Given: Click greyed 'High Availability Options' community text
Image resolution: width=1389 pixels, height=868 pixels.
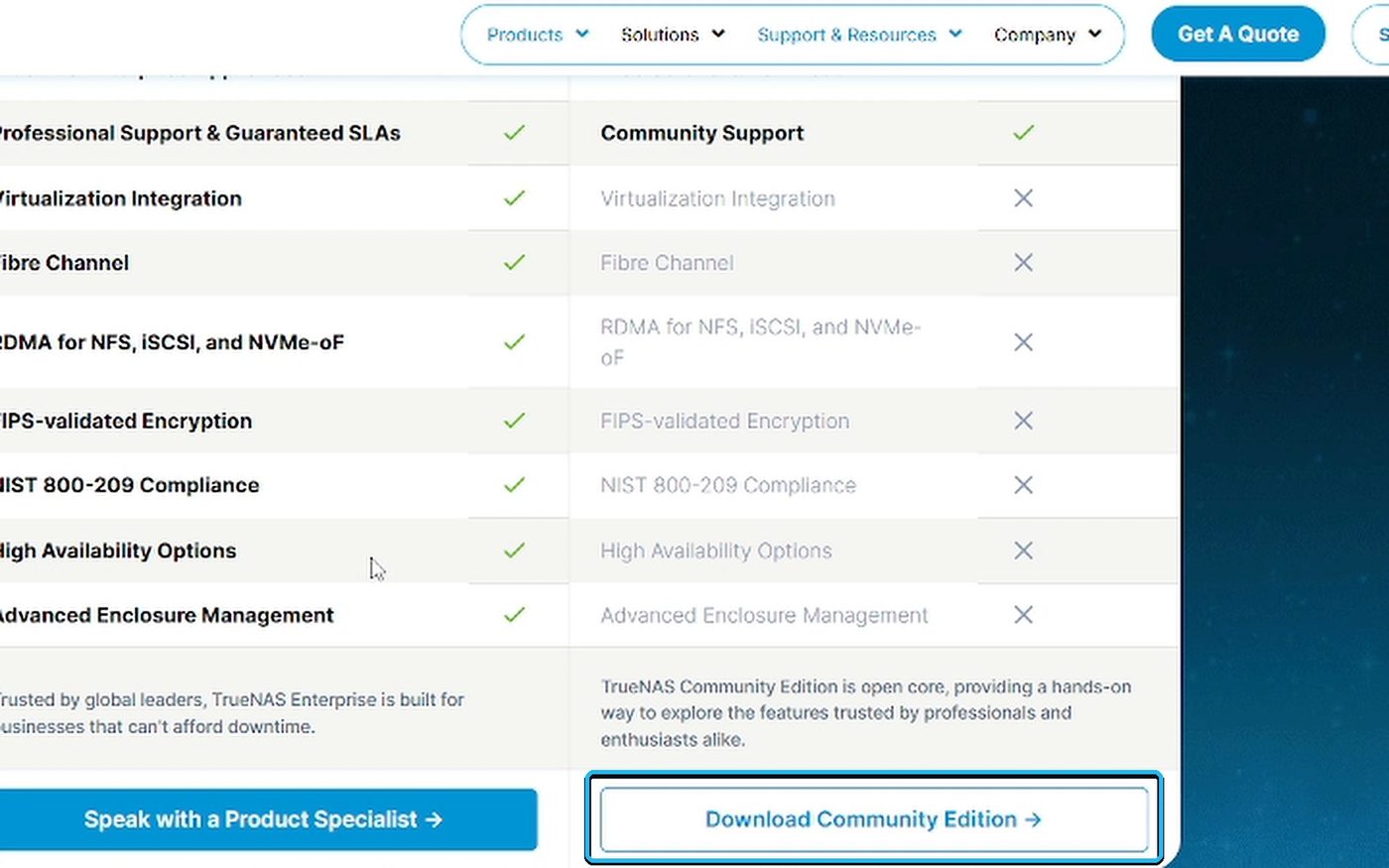Looking at the screenshot, I should point(716,551).
